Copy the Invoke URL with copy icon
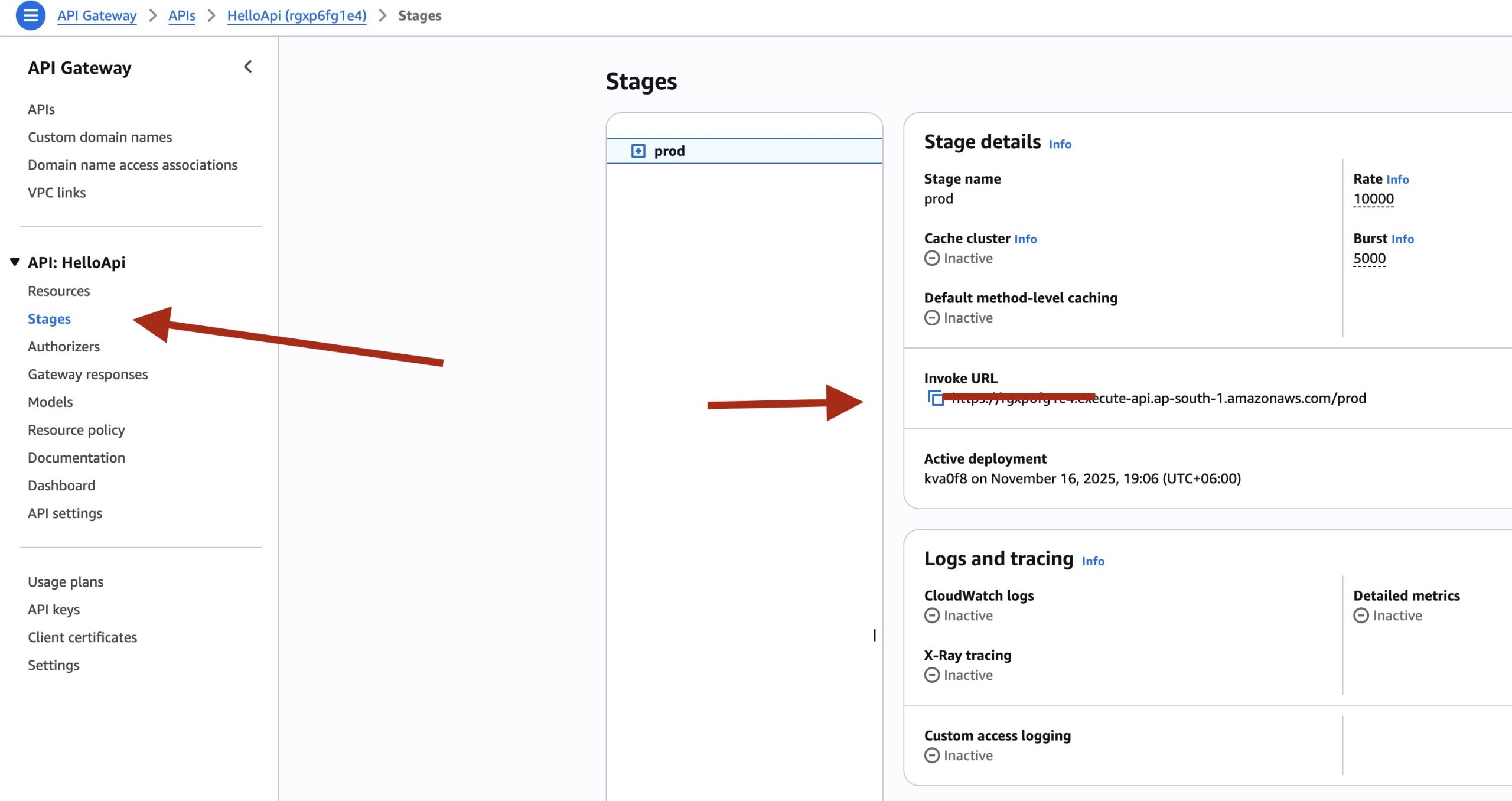 click(935, 398)
